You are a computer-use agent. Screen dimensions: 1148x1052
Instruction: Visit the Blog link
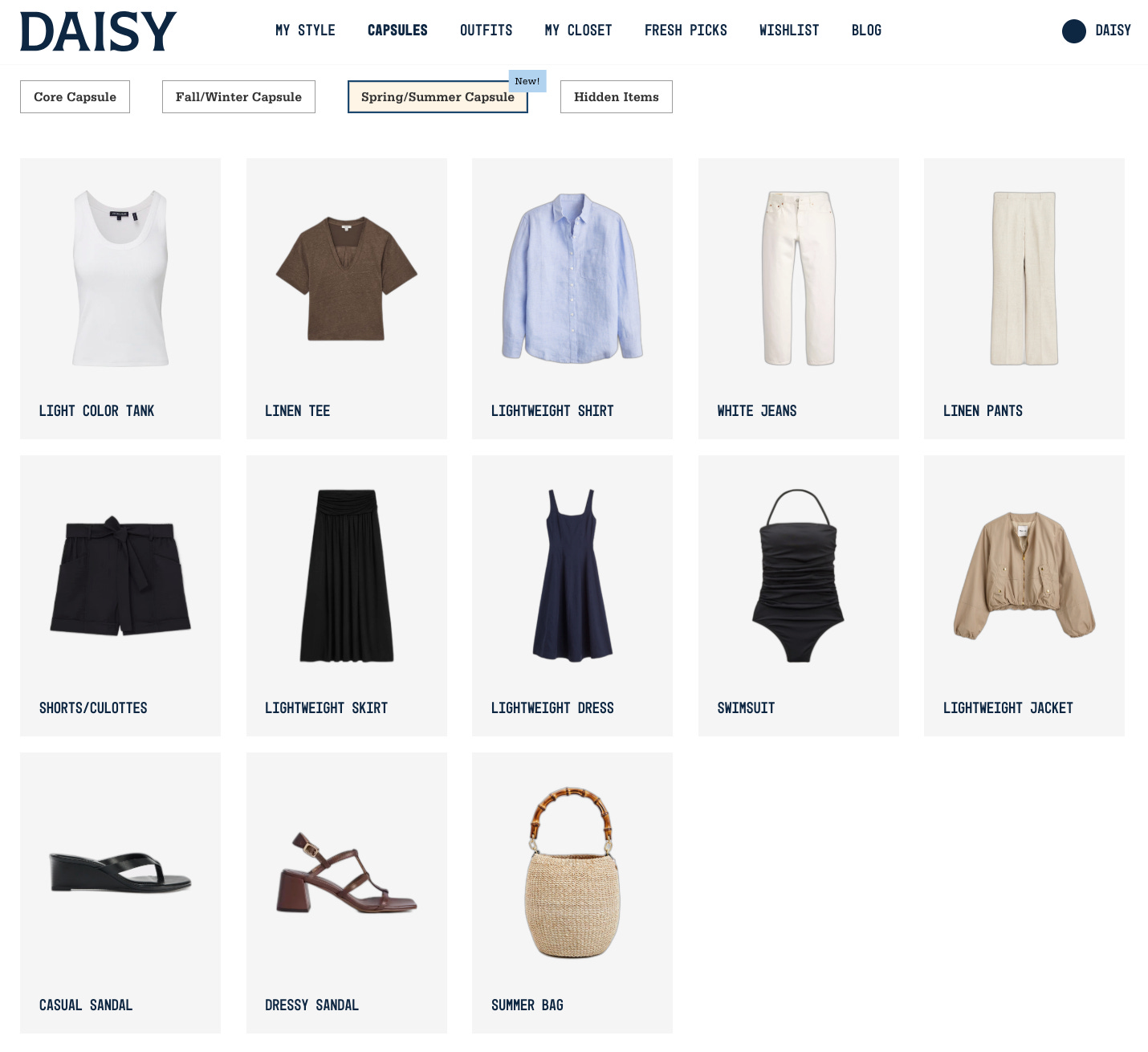pyautogui.click(x=866, y=31)
